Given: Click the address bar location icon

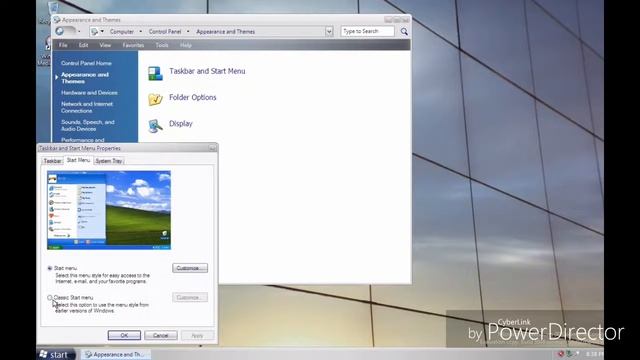Looking at the screenshot, I should click(x=94, y=31).
